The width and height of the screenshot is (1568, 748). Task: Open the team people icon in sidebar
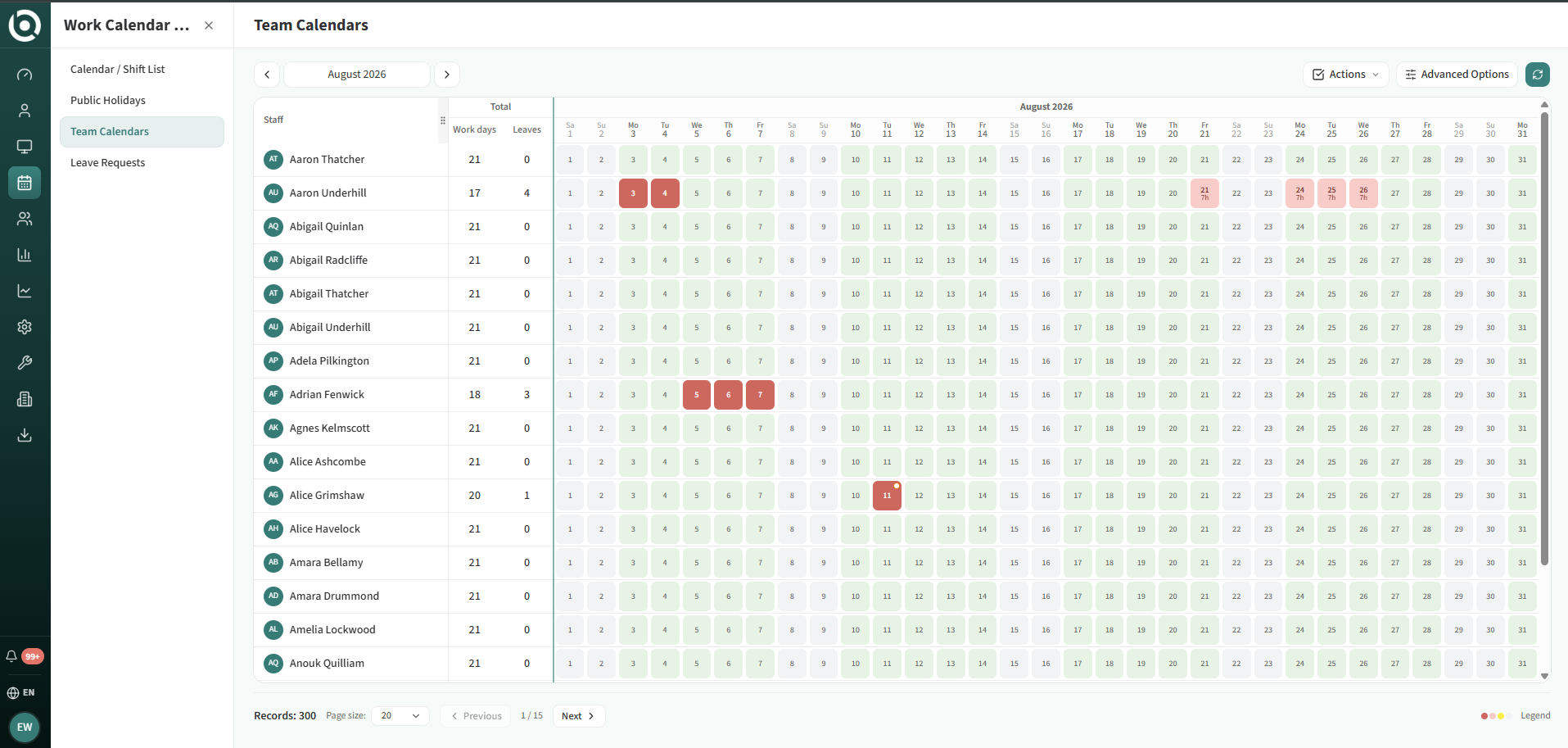pyautogui.click(x=25, y=219)
